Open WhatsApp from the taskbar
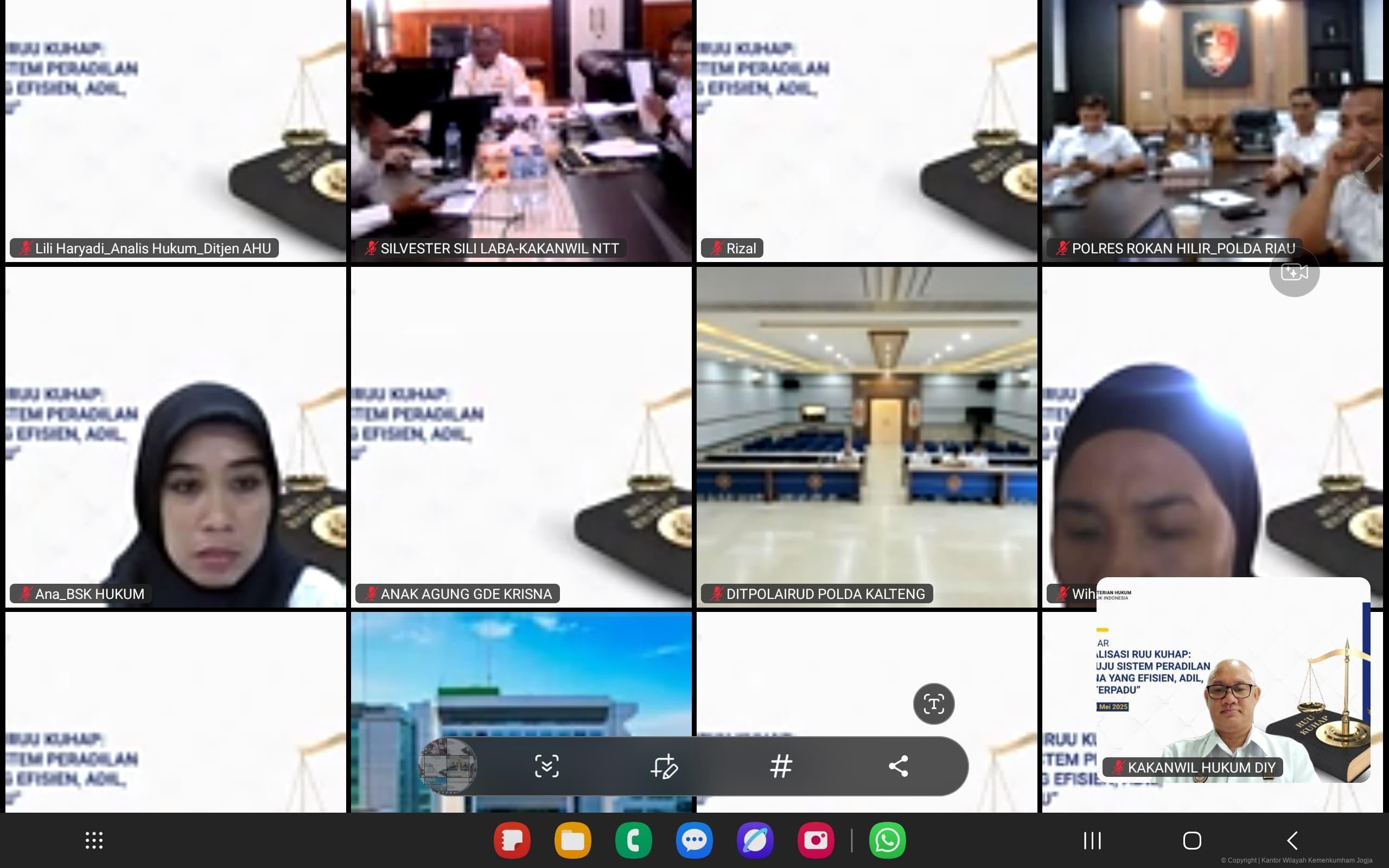This screenshot has height=868, width=1389. [887, 840]
